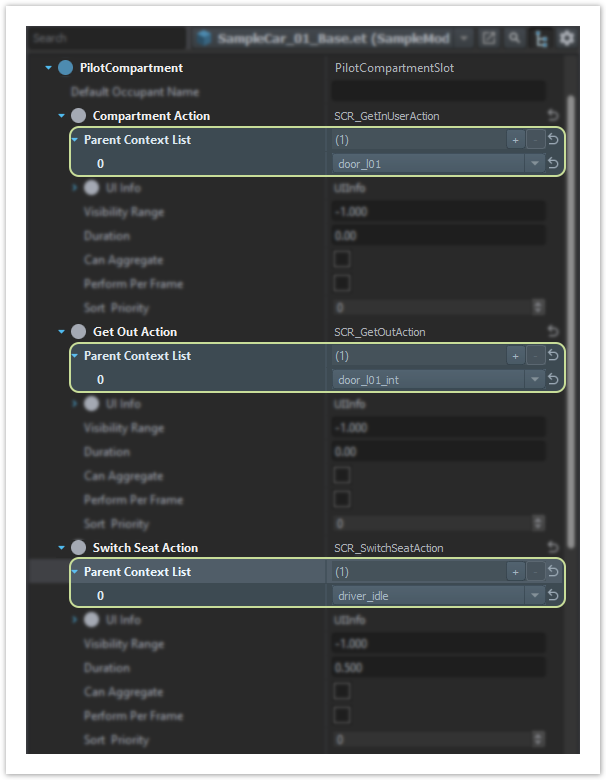Screen dimensions: 606x780
Task: Click the search magnifier icon in the top toolbar
Action: point(514,38)
